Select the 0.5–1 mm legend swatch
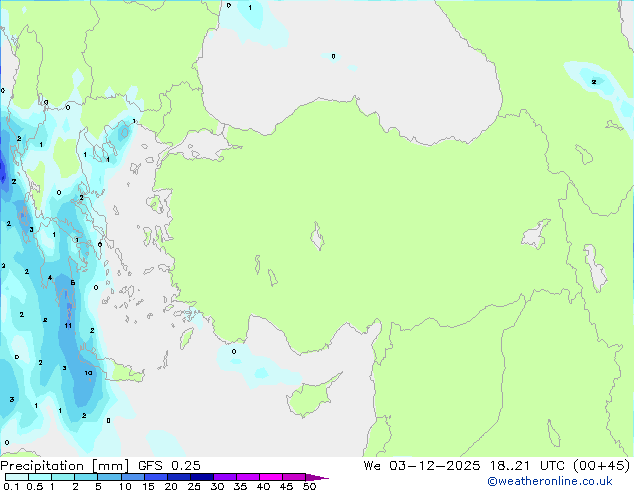Screen dimensions: 634x490 [x=40, y=477]
